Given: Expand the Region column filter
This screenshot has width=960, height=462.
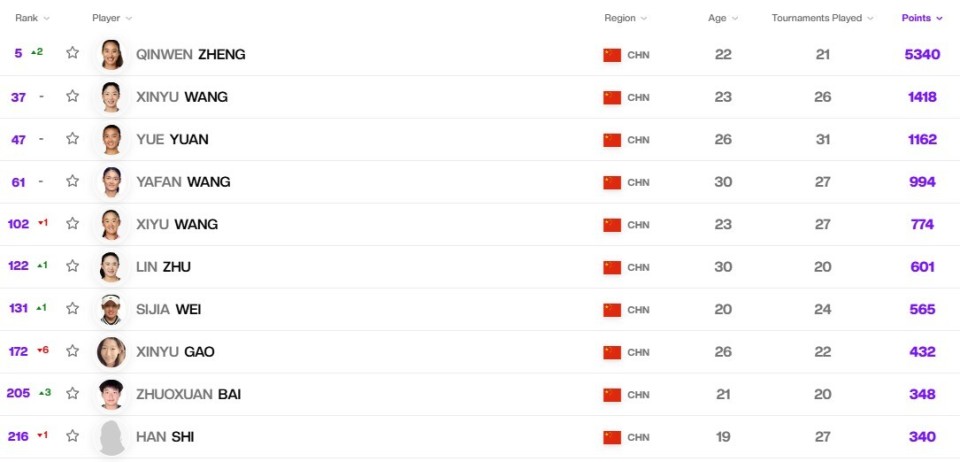Looking at the screenshot, I should pos(626,18).
